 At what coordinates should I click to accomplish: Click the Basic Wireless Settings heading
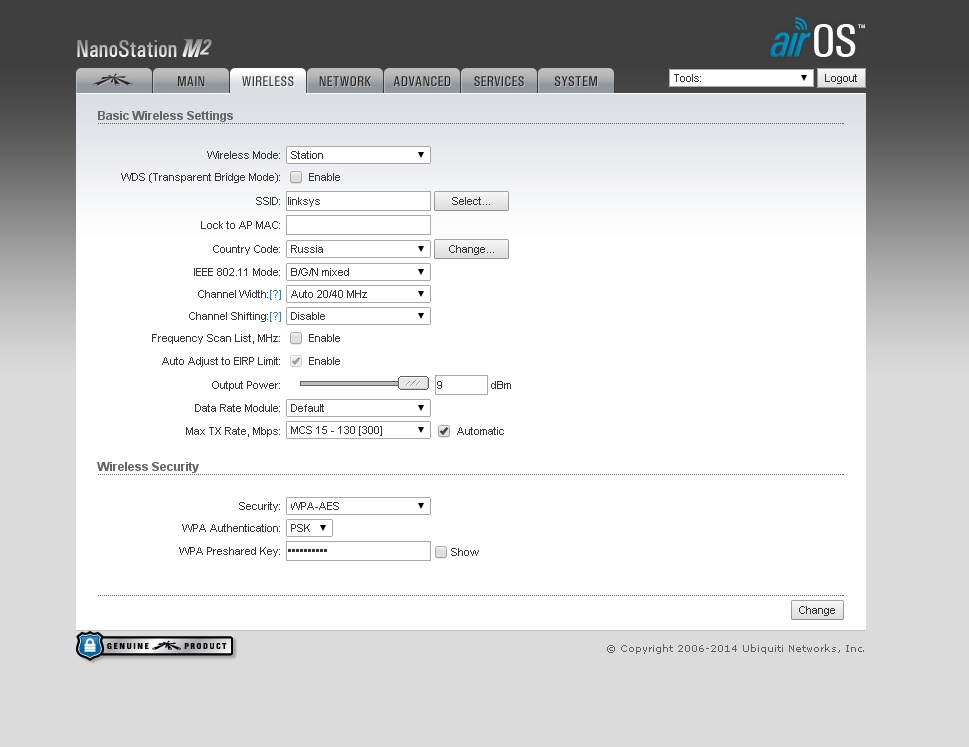click(x=165, y=116)
